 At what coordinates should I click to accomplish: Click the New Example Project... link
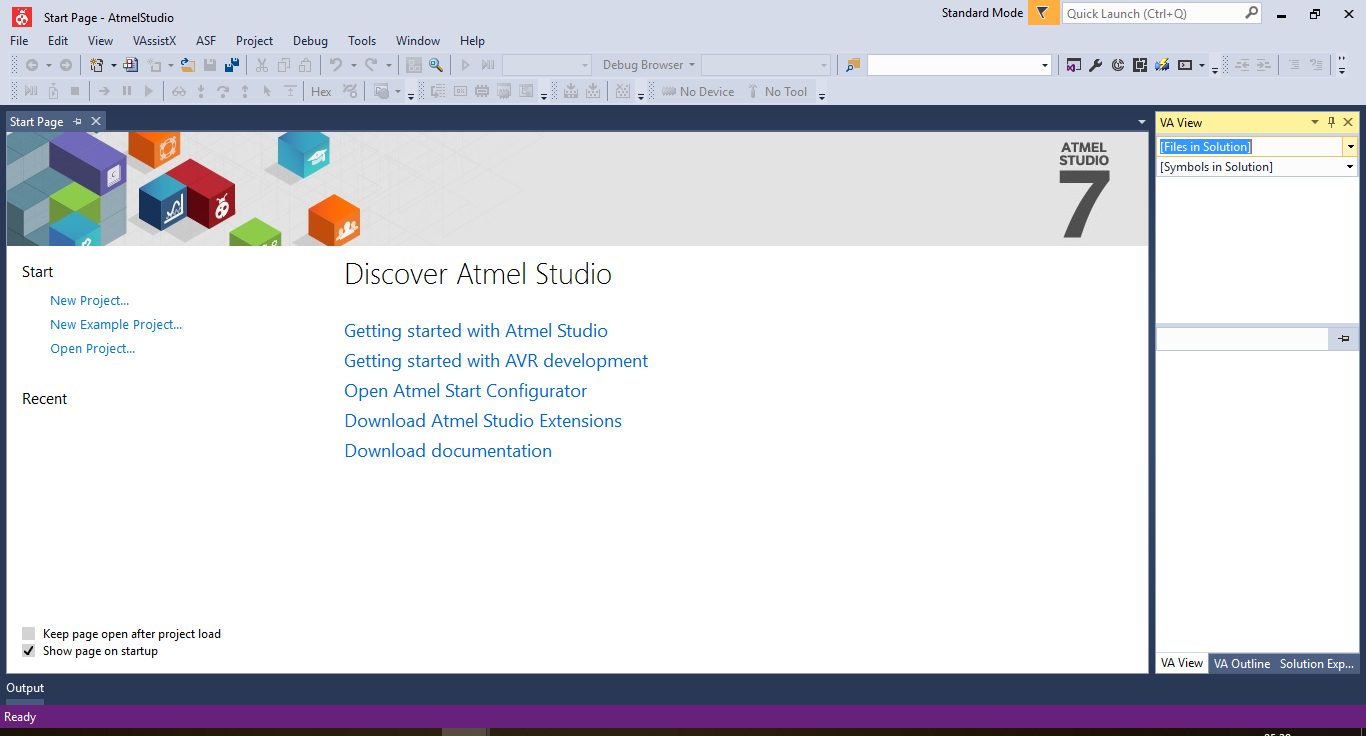tap(116, 324)
